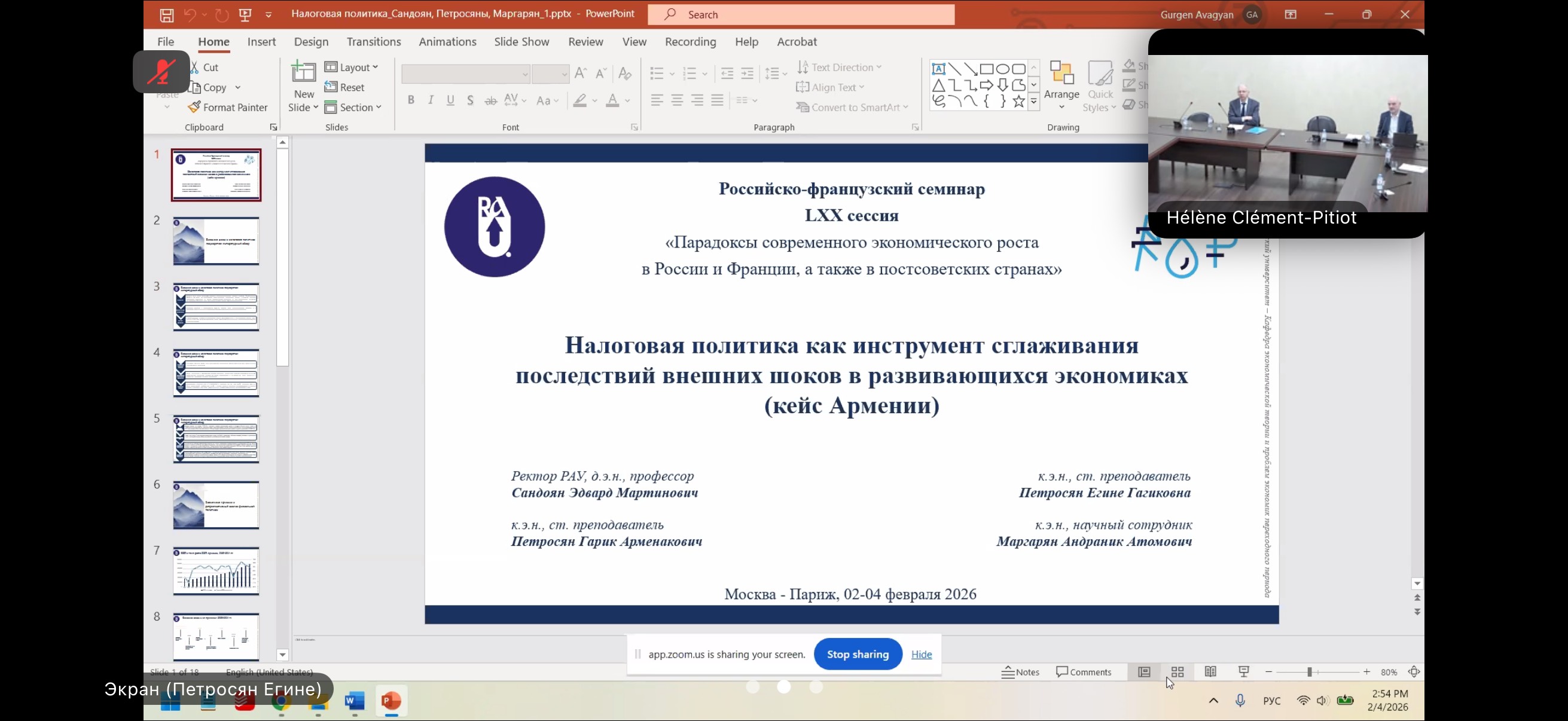Toggle the Comments pane
Viewport: 1568px width, 721px height.
[1084, 672]
